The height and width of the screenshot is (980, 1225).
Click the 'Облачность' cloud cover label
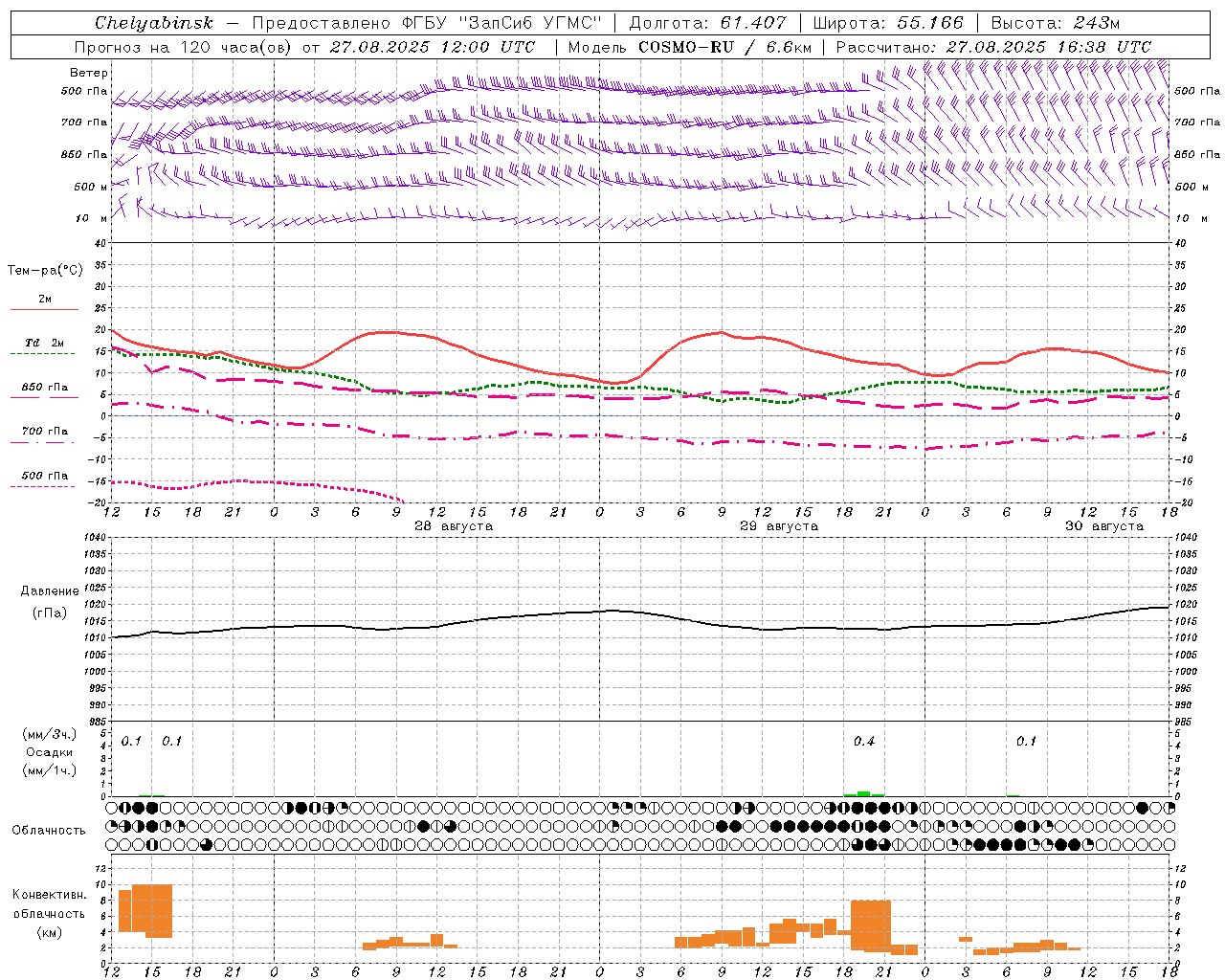[49, 831]
